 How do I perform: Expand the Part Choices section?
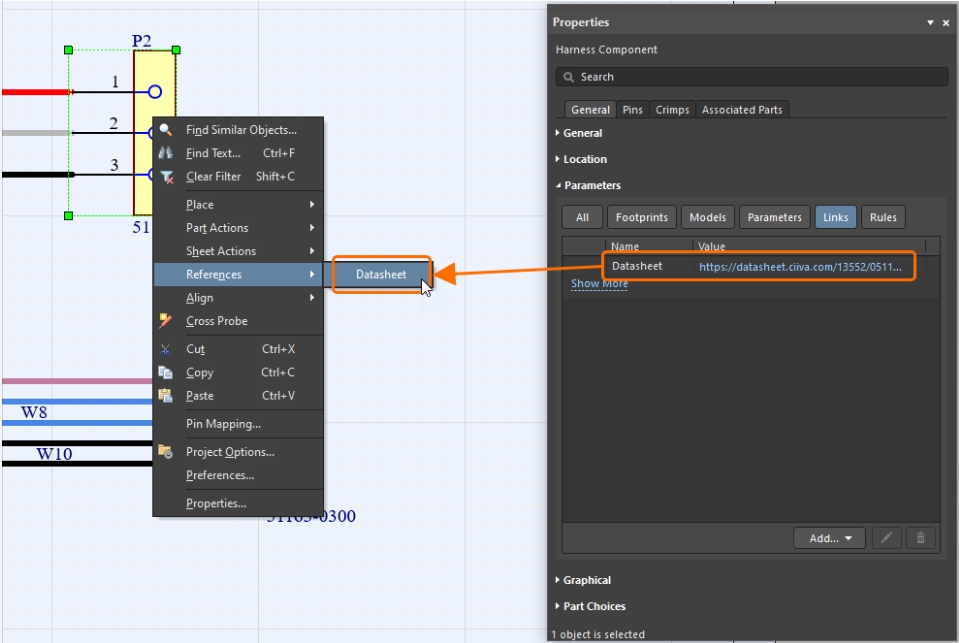[590, 606]
